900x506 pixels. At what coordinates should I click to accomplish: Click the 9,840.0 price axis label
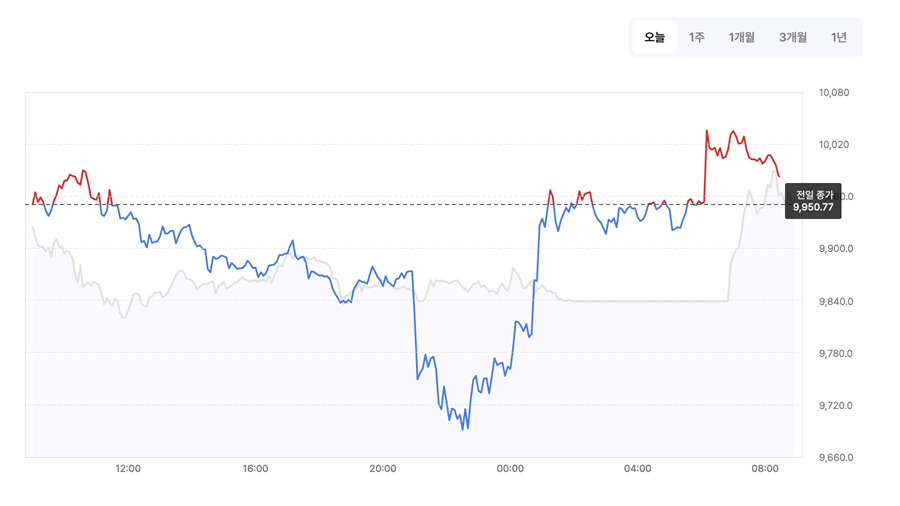(836, 301)
